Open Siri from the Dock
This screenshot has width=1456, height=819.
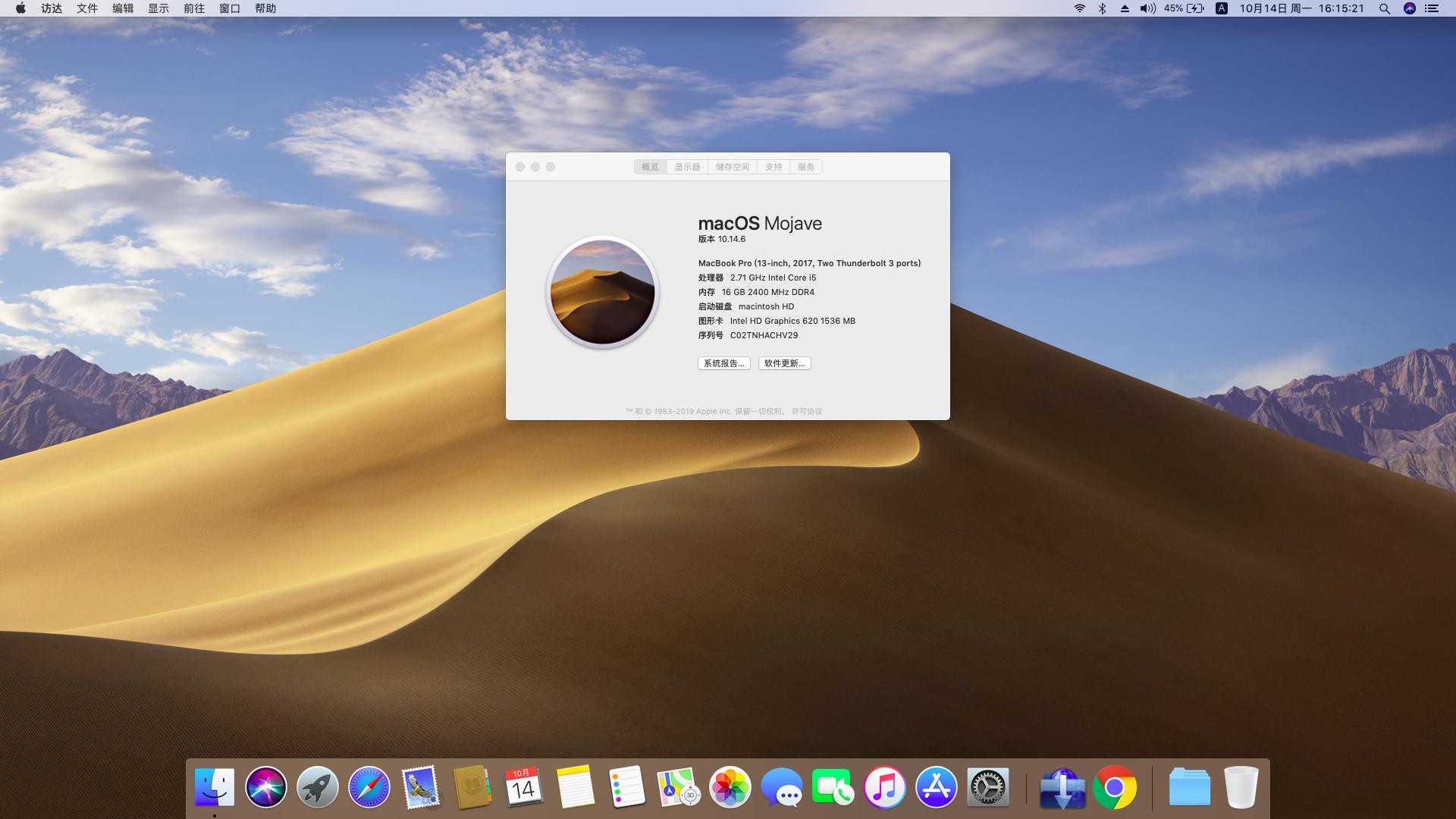(265, 786)
